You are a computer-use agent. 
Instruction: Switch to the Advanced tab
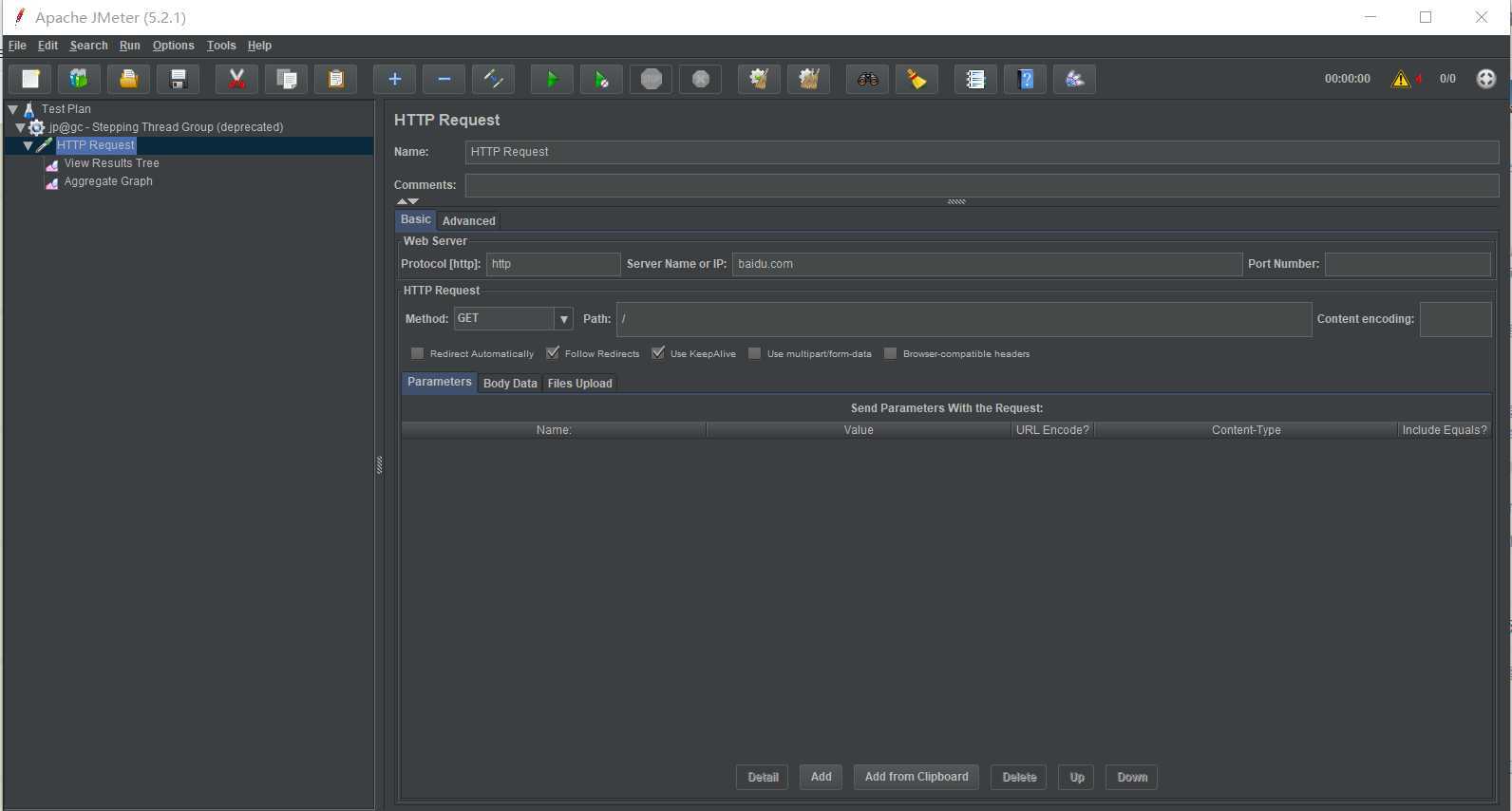[x=468, y=220]
